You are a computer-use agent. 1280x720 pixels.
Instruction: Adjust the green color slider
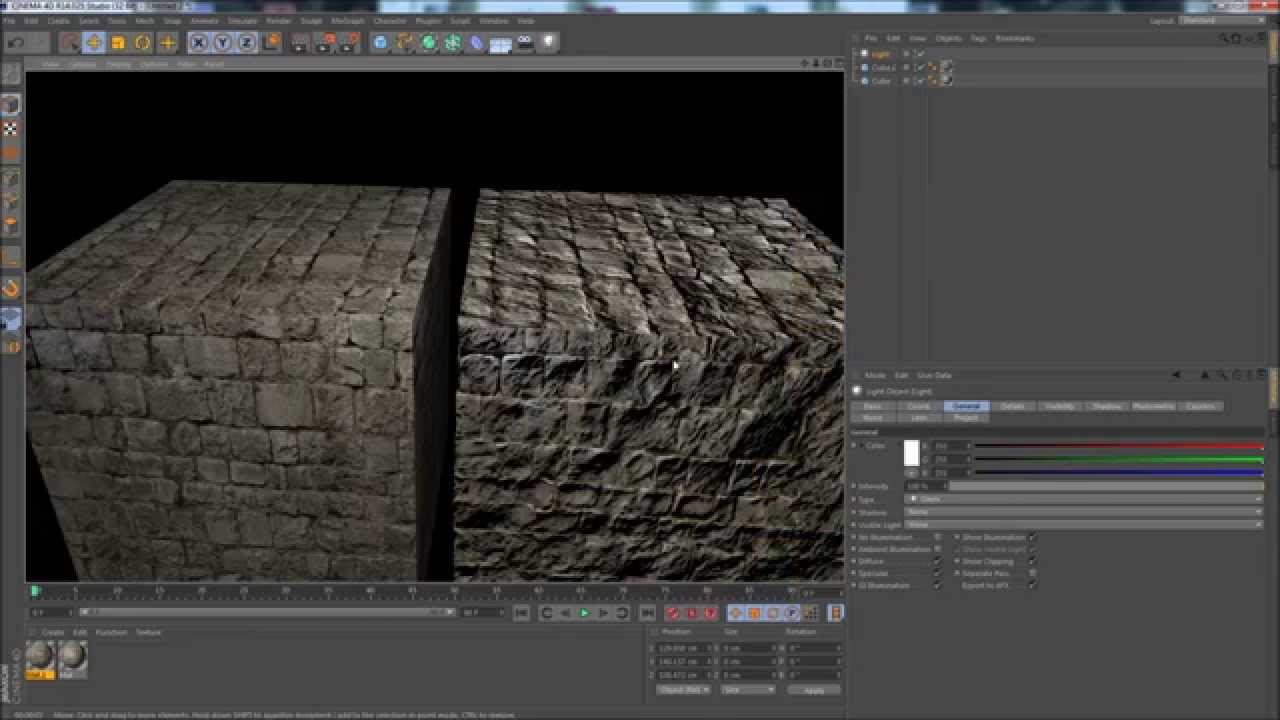1118,459
